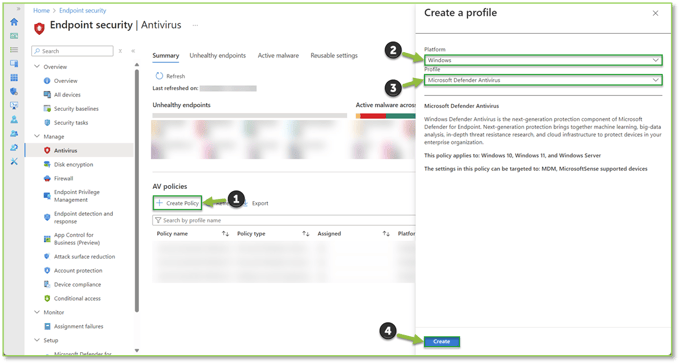The height and width of the screenshot is (364, 680).
Task: Open Disk encryption icon entry
Action: pos(47,164)
